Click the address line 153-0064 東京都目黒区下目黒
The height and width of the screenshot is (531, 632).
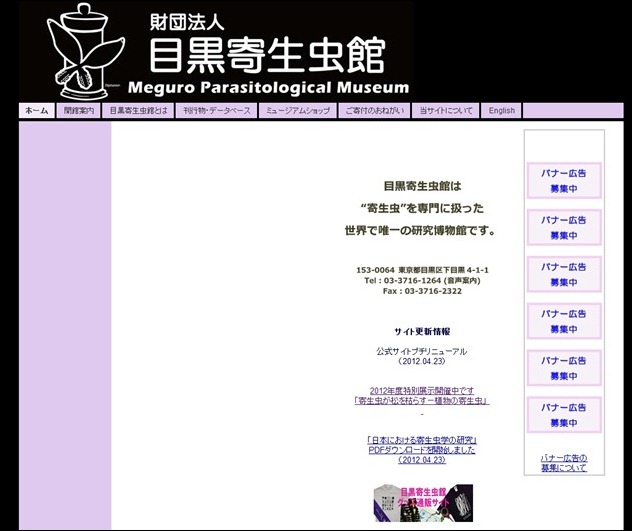422,270
